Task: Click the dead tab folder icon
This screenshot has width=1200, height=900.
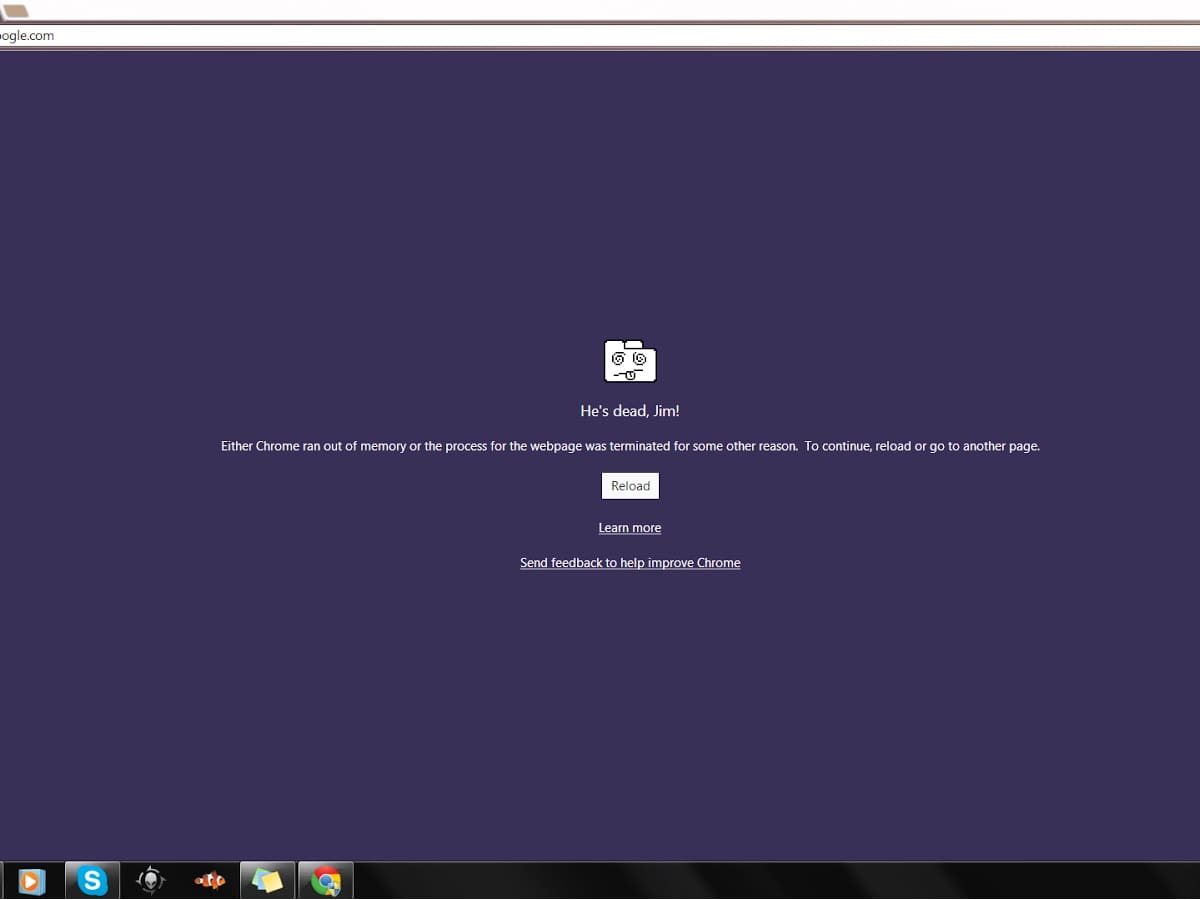Action: [x=630, y=361]
